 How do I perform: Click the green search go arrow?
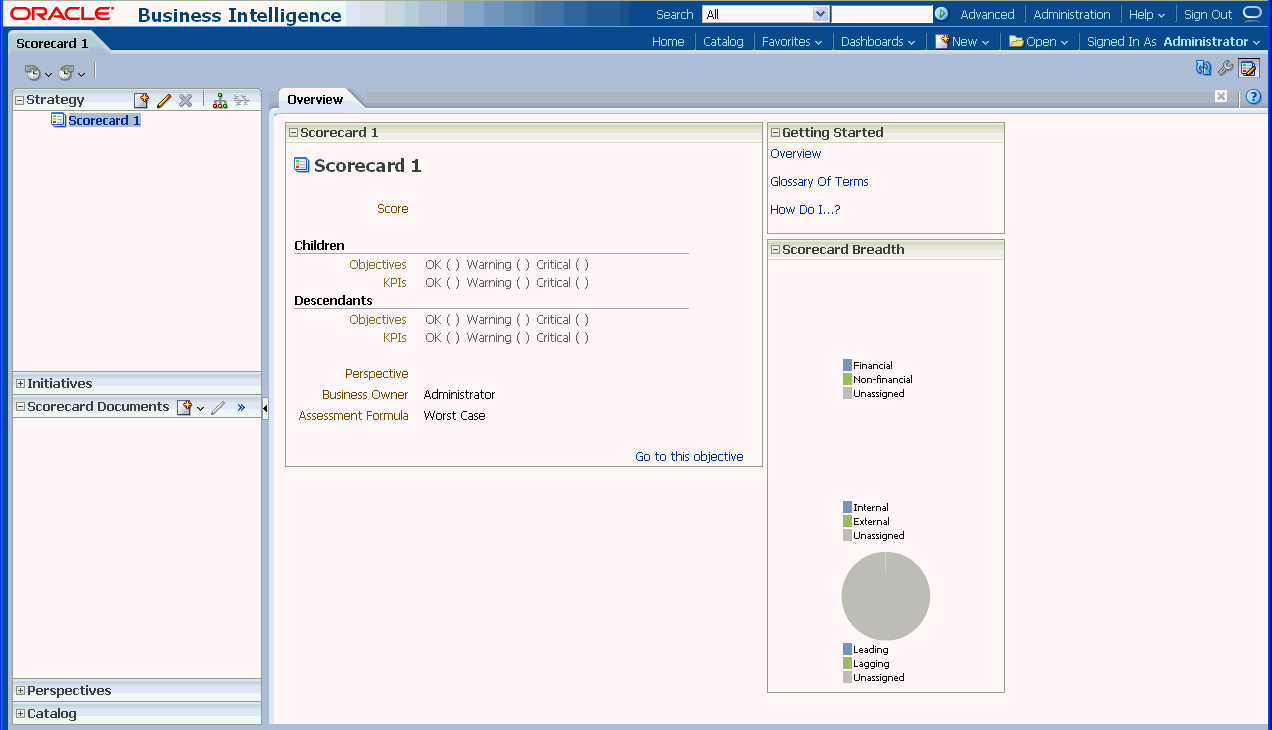(x=941, y=14)
